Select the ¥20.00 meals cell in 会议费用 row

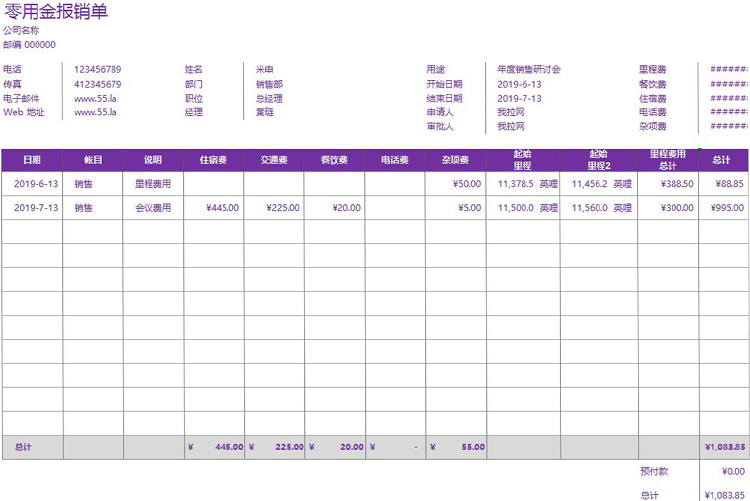334,208
